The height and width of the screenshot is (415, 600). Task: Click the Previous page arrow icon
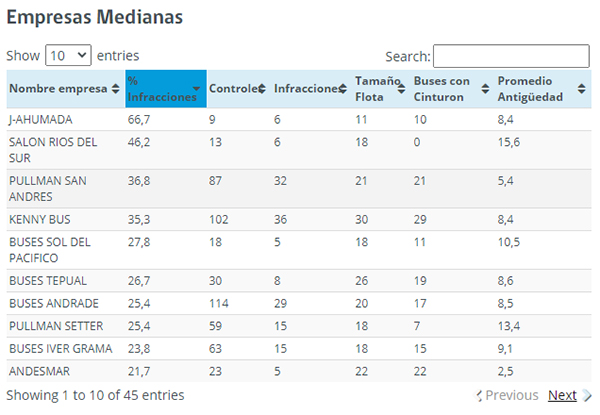481,396
